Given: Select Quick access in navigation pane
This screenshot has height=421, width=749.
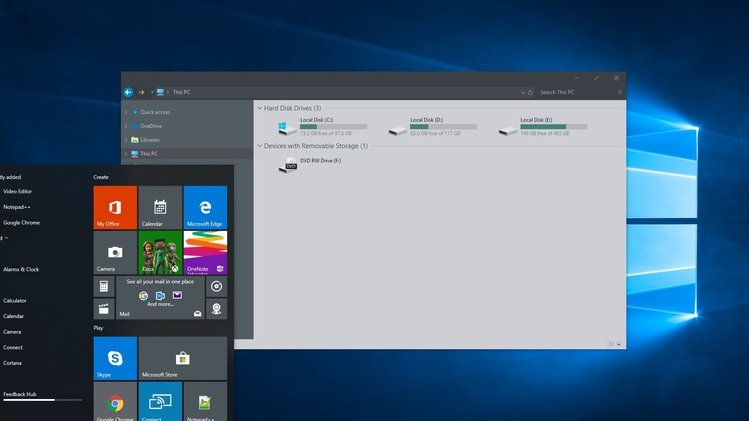Looking at the screenshot, I should pyautogui.click(x=155, y=112).
